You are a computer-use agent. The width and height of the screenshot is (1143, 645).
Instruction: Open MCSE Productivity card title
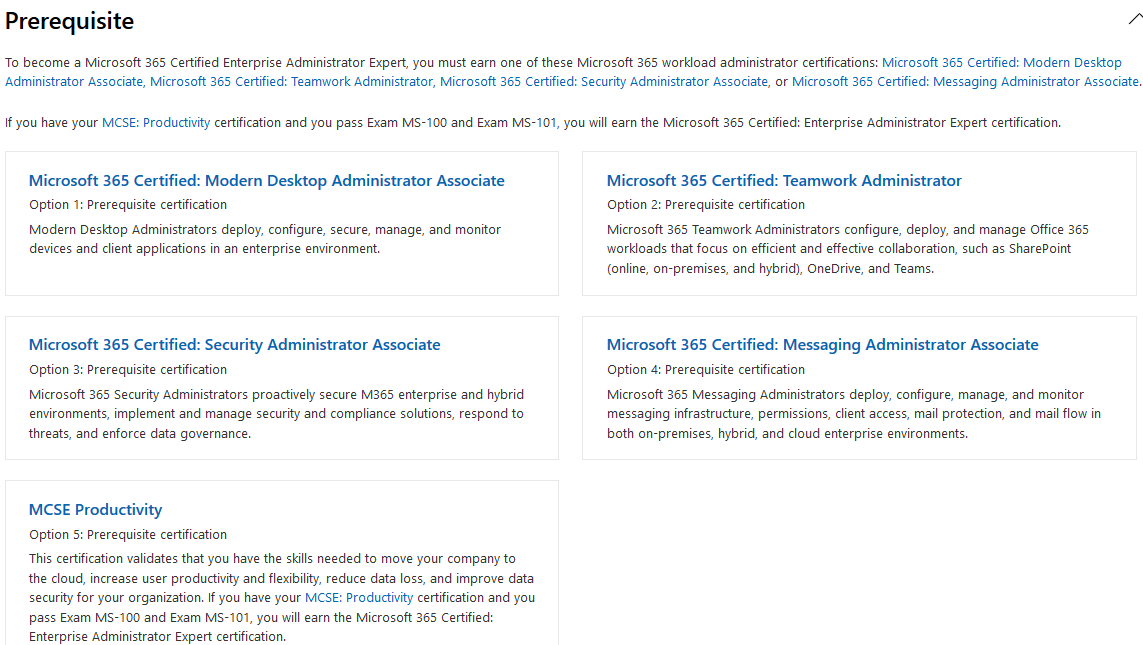point(95,509)
